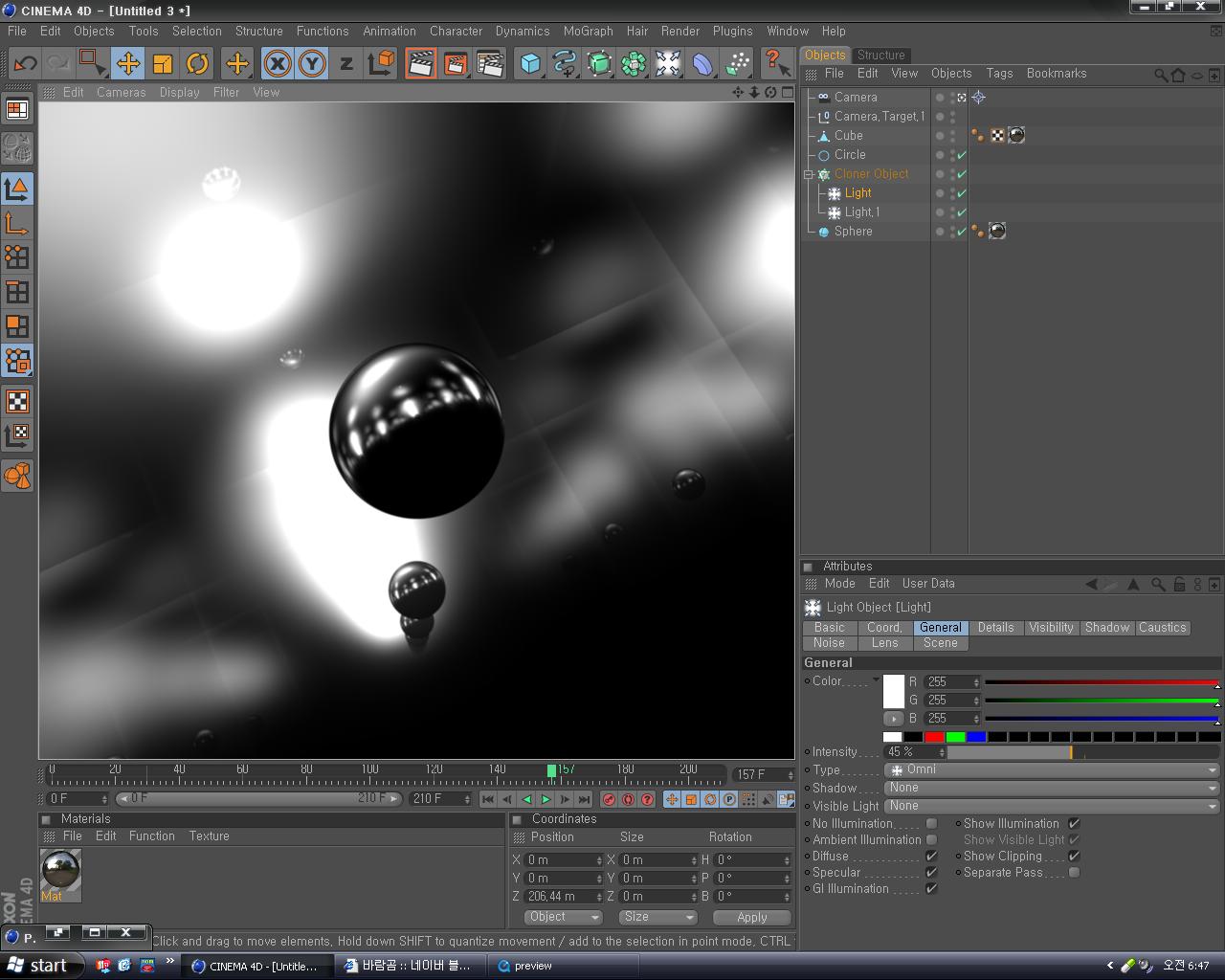The width and height of the screenshot is (1225, 980).
Task: Pick the green preset color swatch
Action: 955,736
